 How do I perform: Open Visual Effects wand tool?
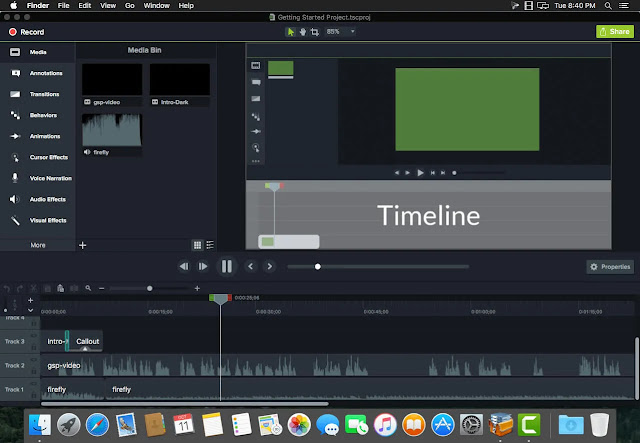(15, 220)
